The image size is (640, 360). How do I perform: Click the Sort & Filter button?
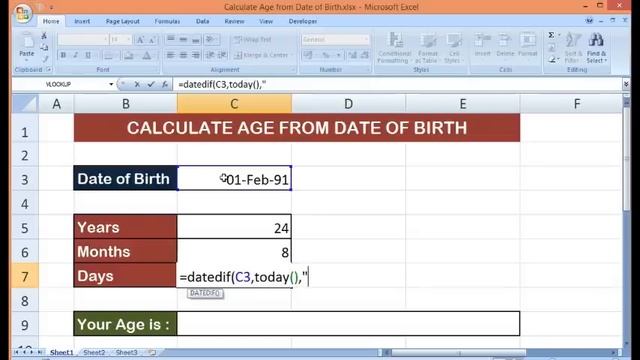(573, 48)
